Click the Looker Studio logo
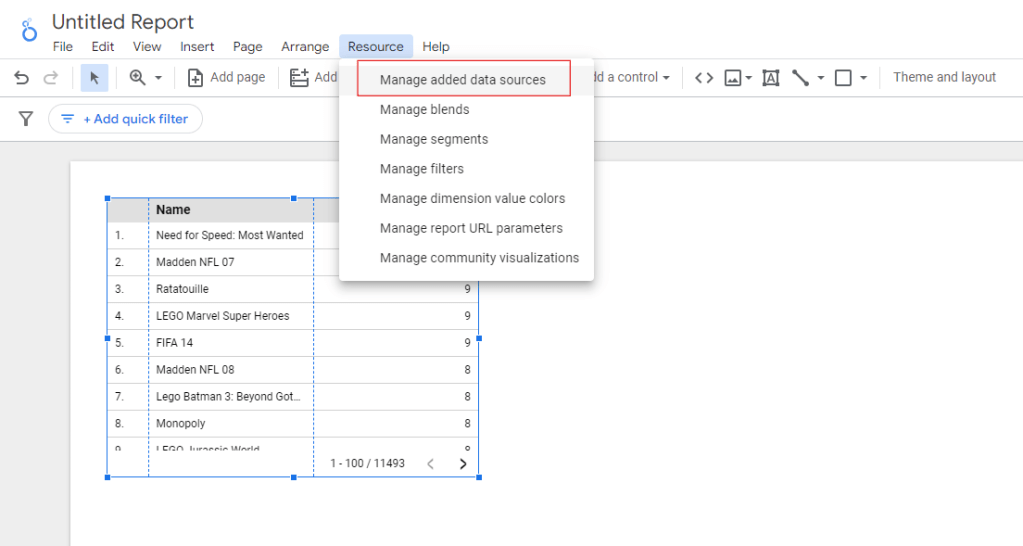 (x=29, y=31)
